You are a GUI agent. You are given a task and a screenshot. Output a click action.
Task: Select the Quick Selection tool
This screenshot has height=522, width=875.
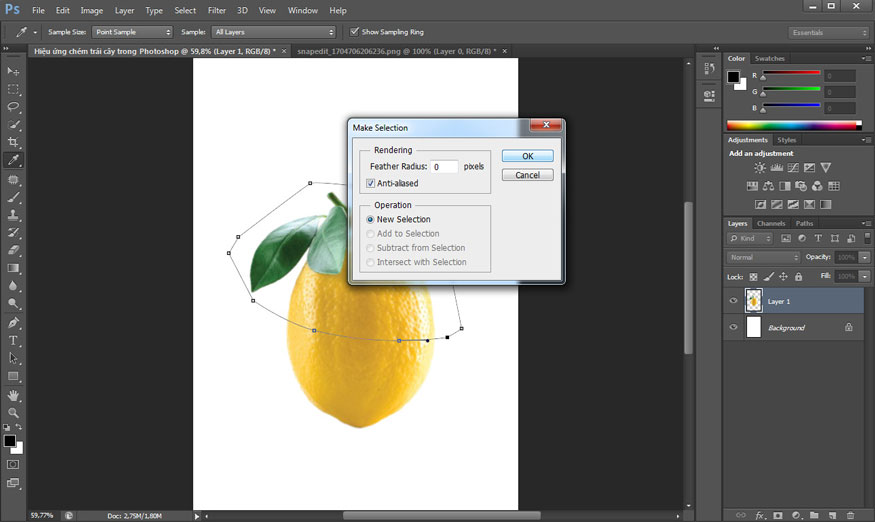13,124
